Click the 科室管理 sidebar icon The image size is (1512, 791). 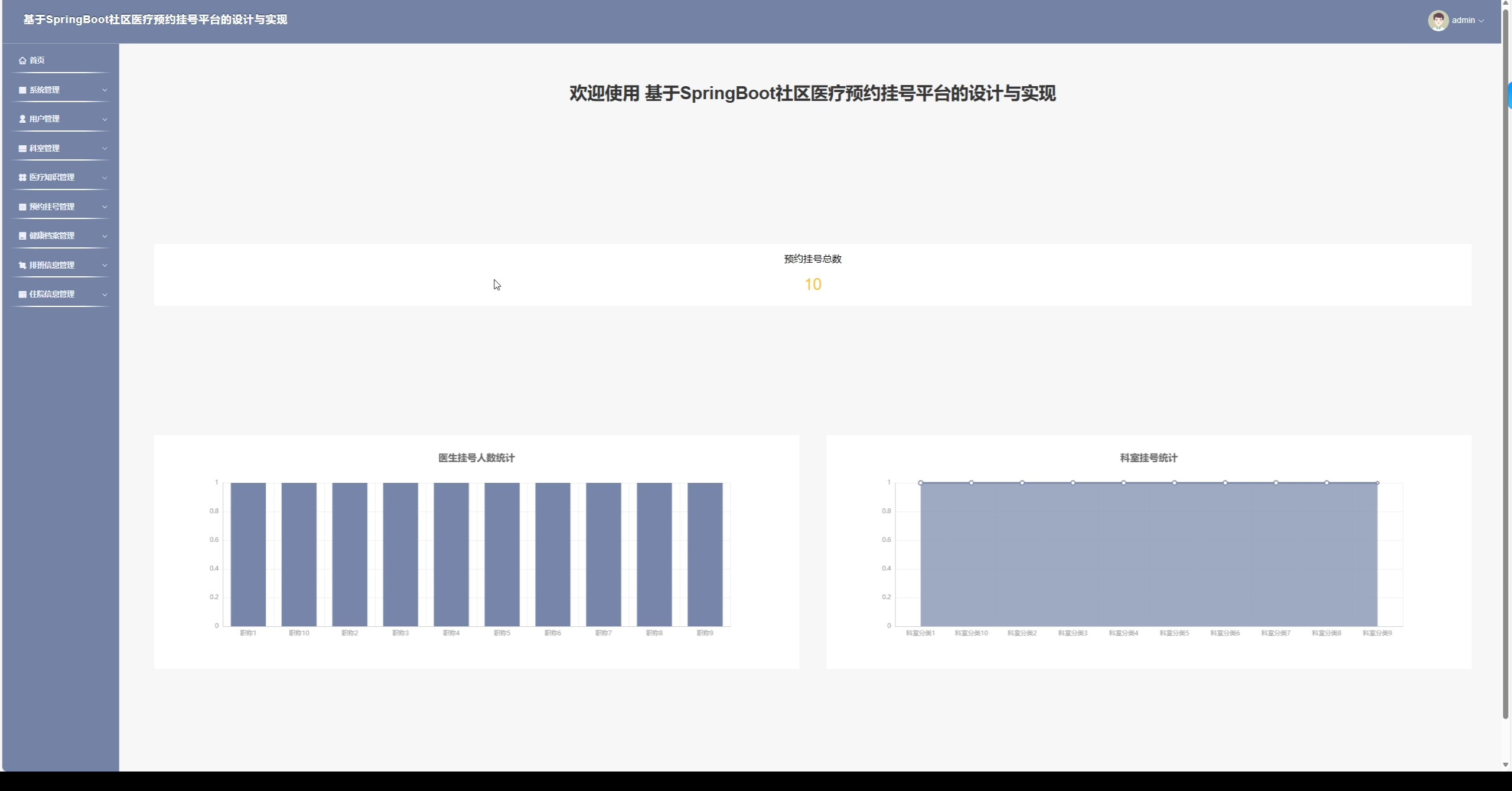tap(22, 149)
